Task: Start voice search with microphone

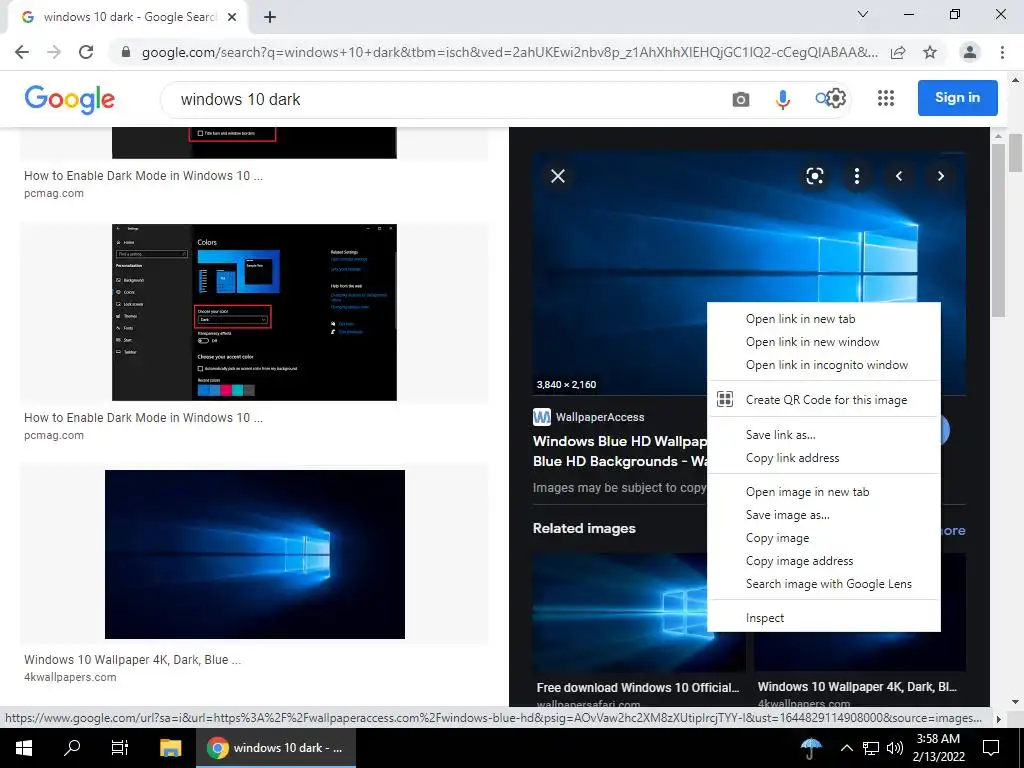Action: point(782,99)
